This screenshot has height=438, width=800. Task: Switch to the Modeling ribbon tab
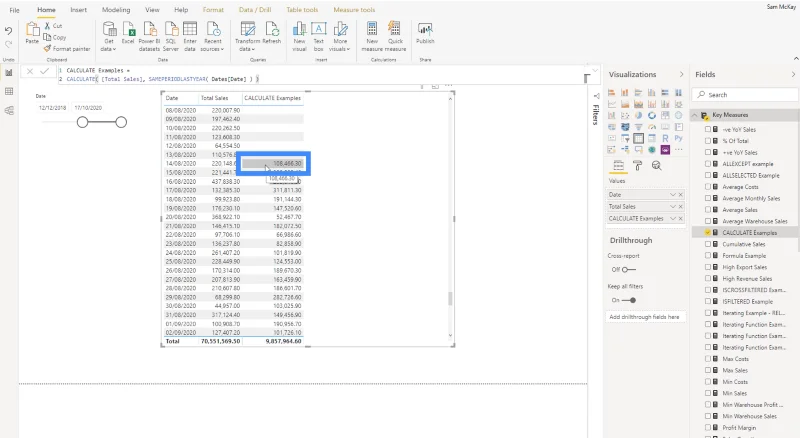[x=116, y=10]
